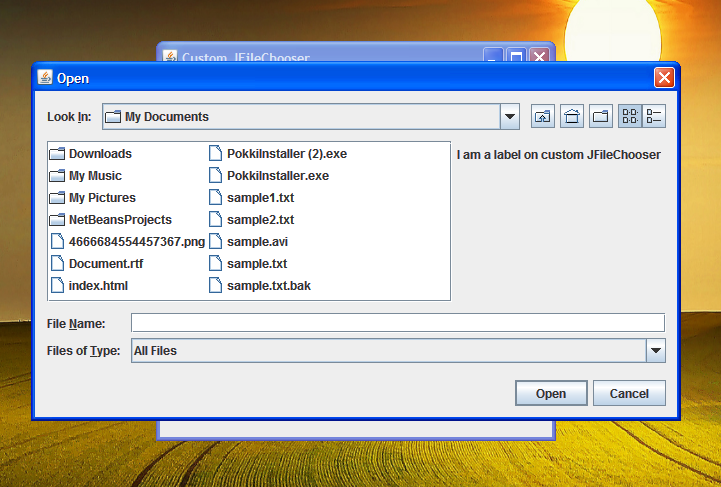This screenshot has width=721, height=487.
Task: Expand the Look In dropdown arrow
Action: (509, 116)
